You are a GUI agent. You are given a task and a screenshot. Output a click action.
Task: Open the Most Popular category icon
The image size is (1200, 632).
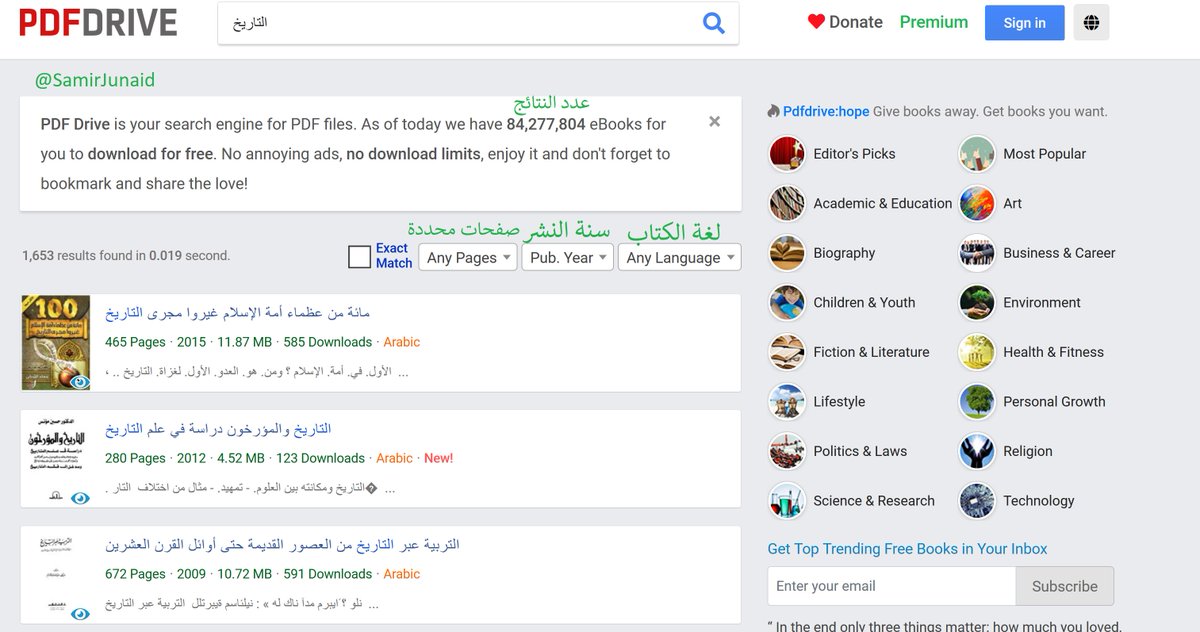coord(977,154)
